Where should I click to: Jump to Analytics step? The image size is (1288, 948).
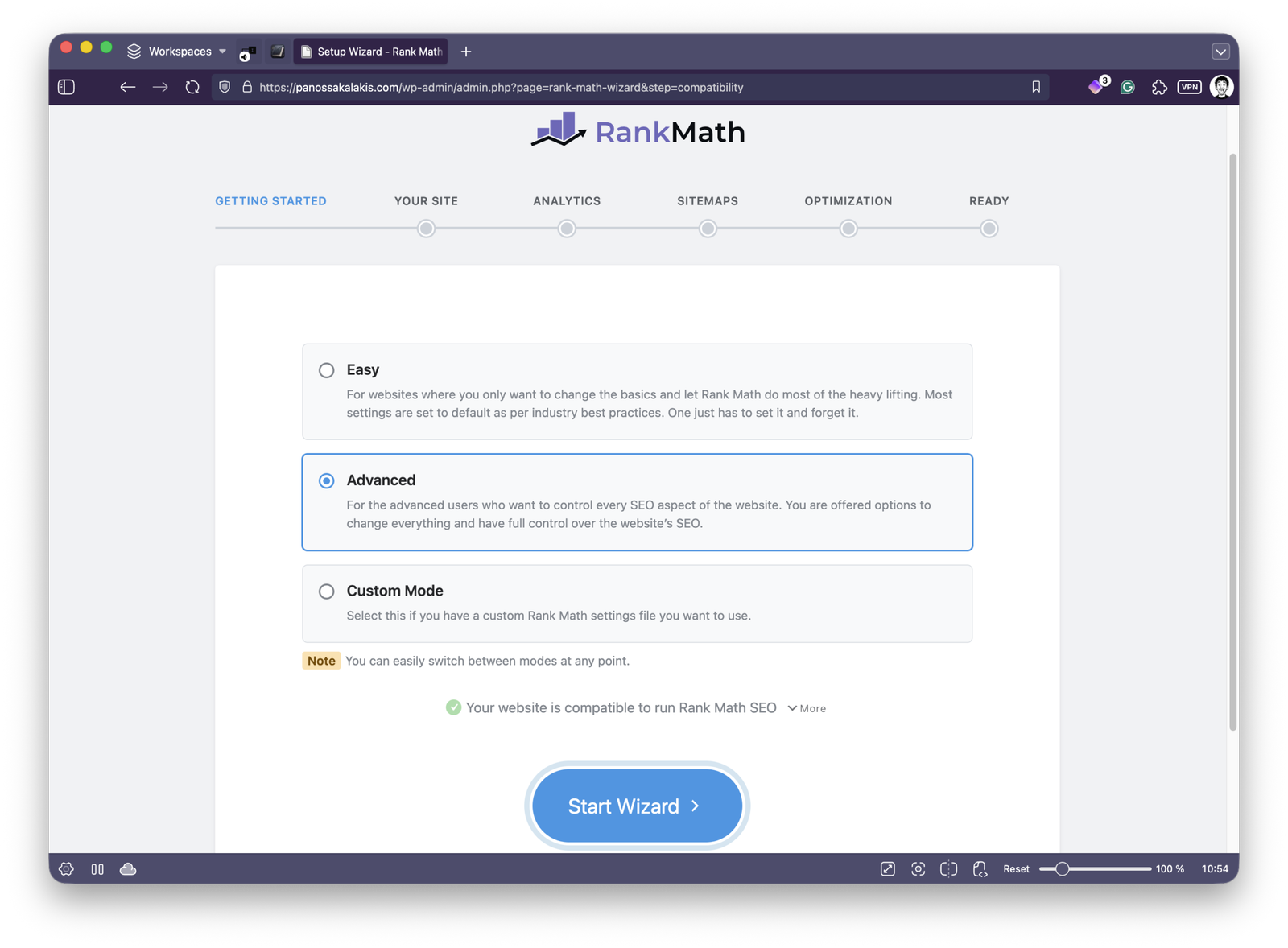567,201
